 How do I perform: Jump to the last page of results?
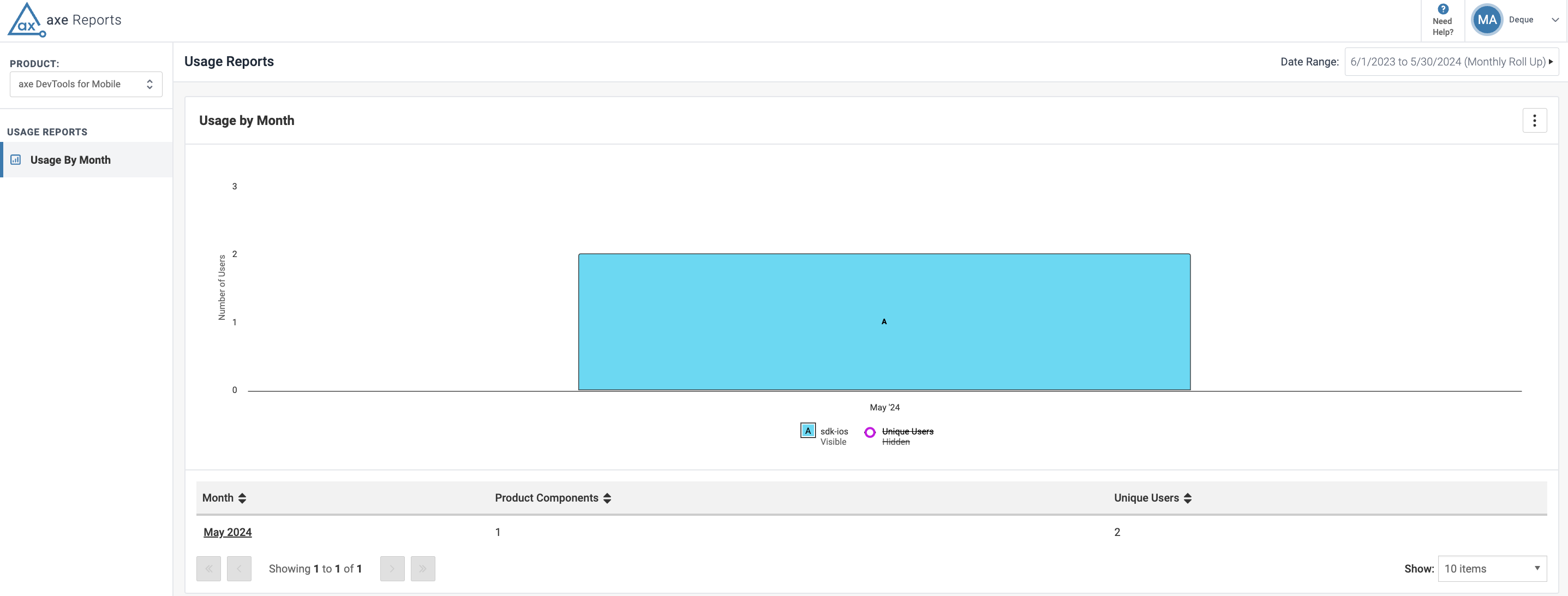tap(422, 569)
